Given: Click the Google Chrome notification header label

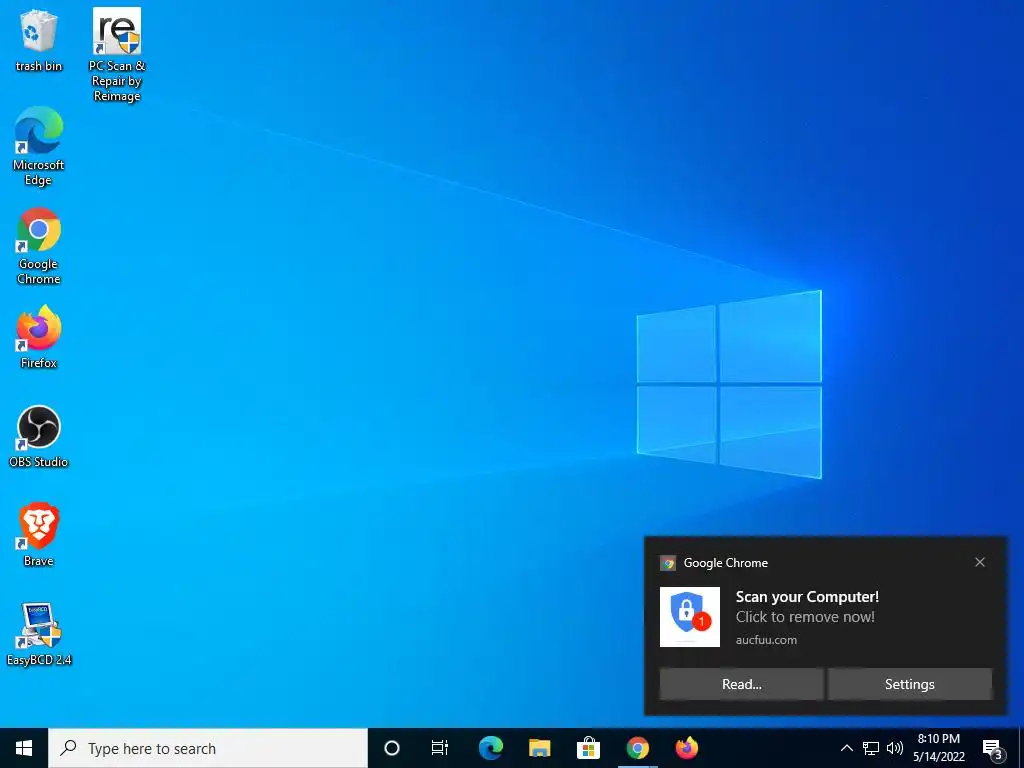Looking at the screenshot, I should 726,562.
